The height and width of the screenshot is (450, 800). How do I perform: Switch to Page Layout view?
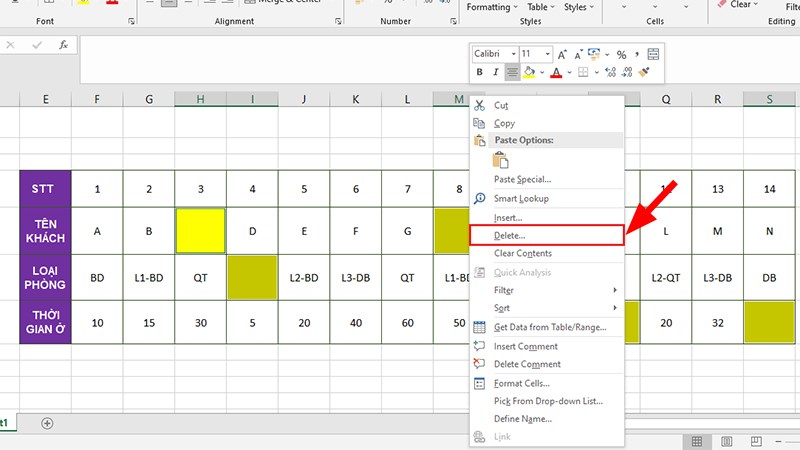point(727,441)
